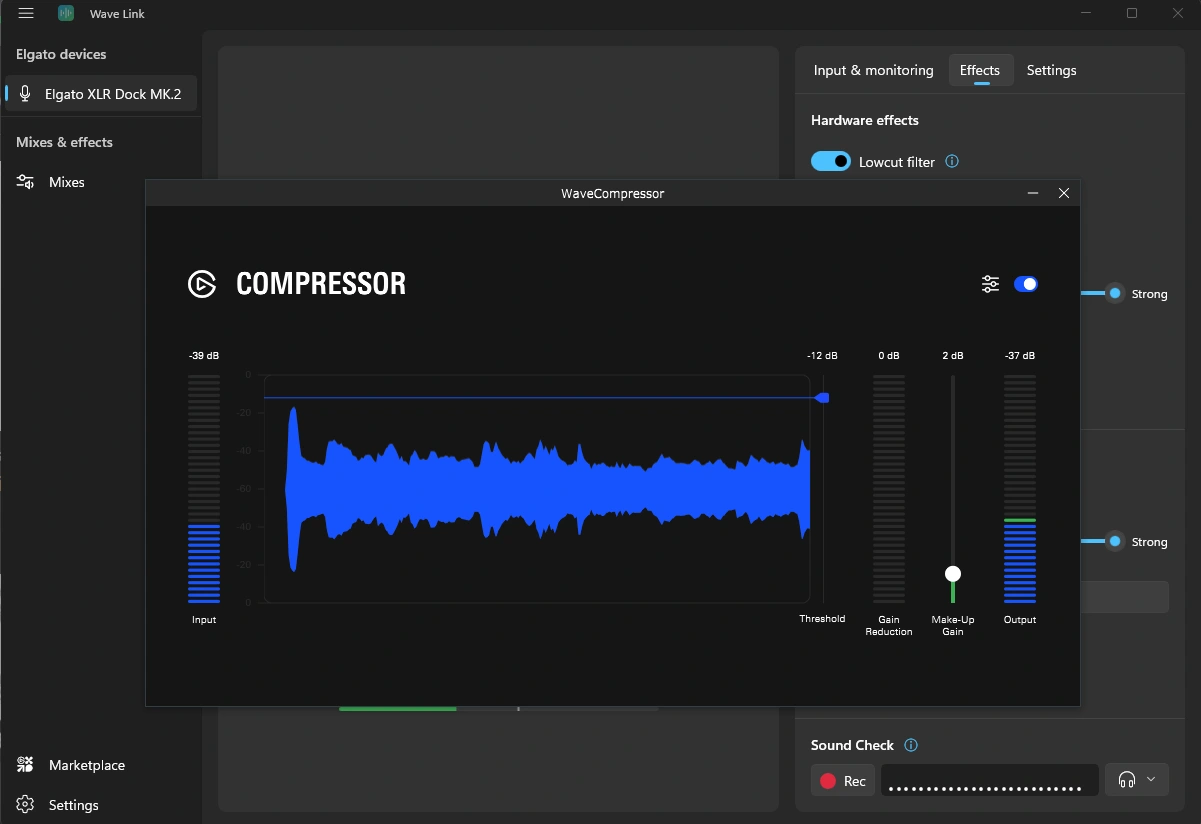Image resolution: width=1201 pixels, height=824 pixels.
Task: Click the Make-Up Gain slider knob
Action: [953, 574]
